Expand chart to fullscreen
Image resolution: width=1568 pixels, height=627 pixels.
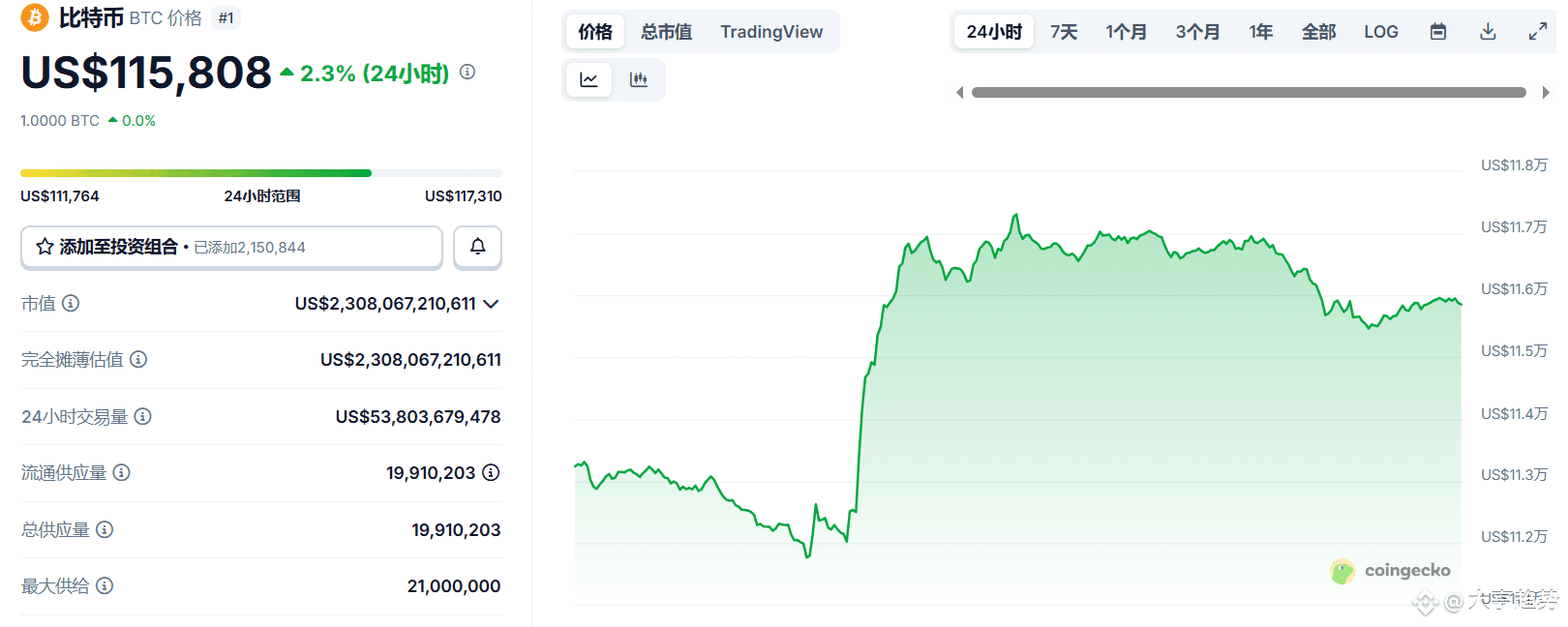[1537, 32]
